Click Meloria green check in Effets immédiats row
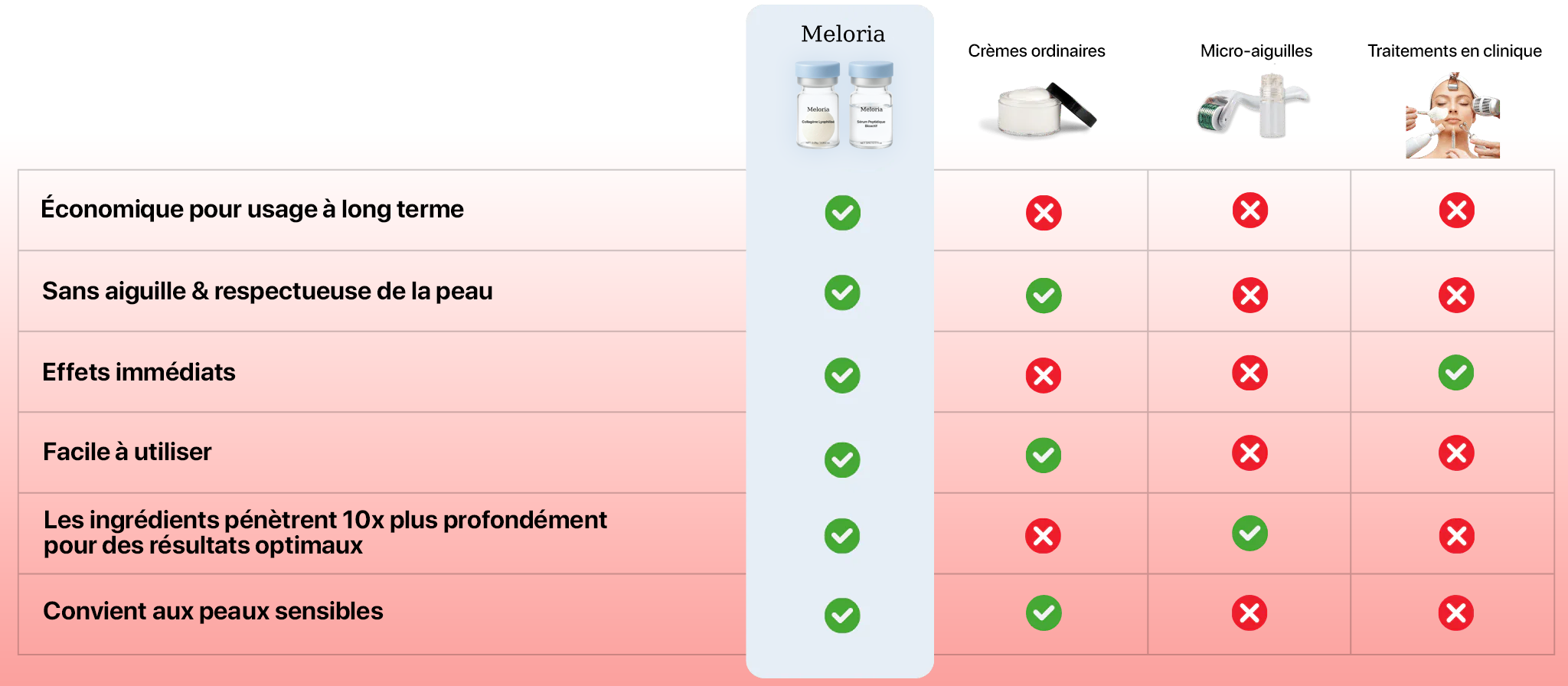This screenshot has height=686, width=1568. (x=842, y=375)
